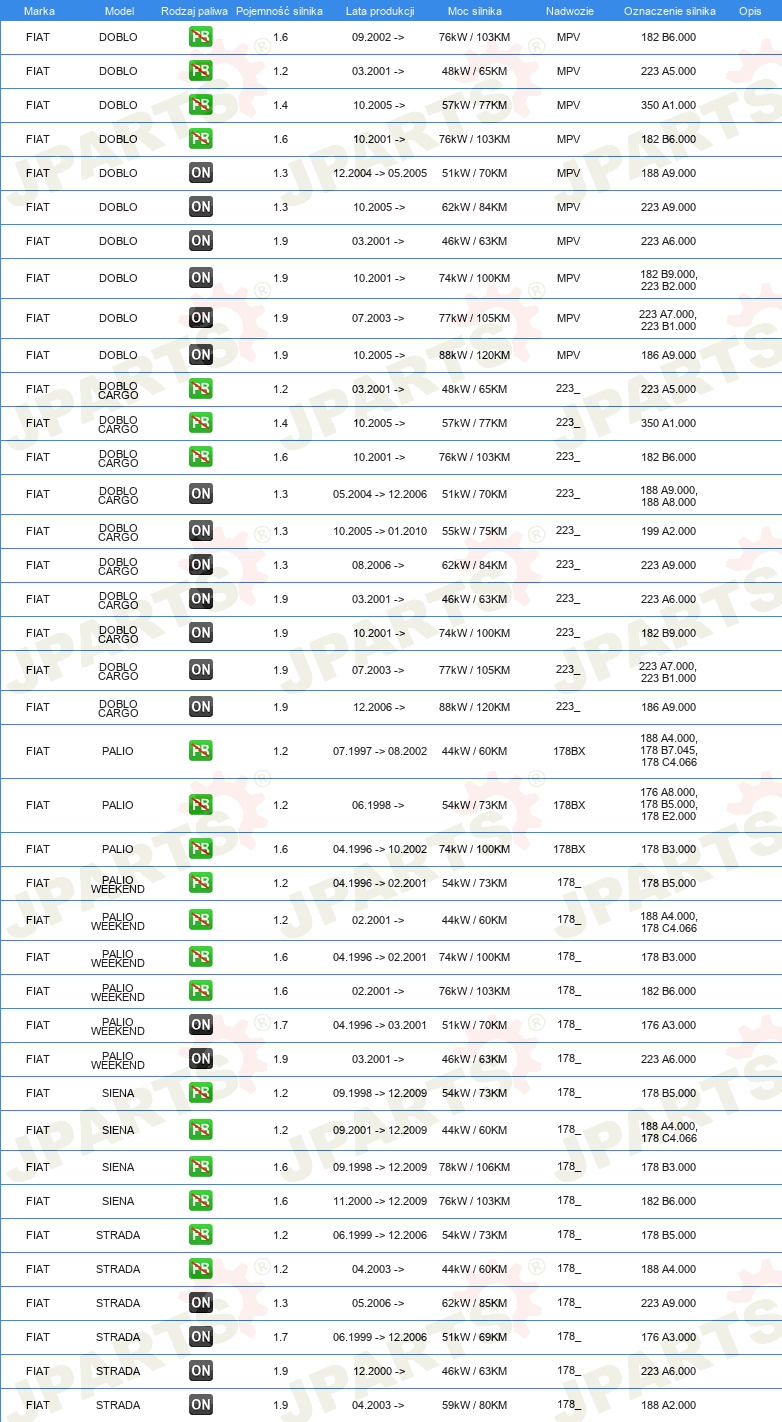Click the Lata produkcji column header
This screenshot has height=1422, width=782.
coord(380,11)
